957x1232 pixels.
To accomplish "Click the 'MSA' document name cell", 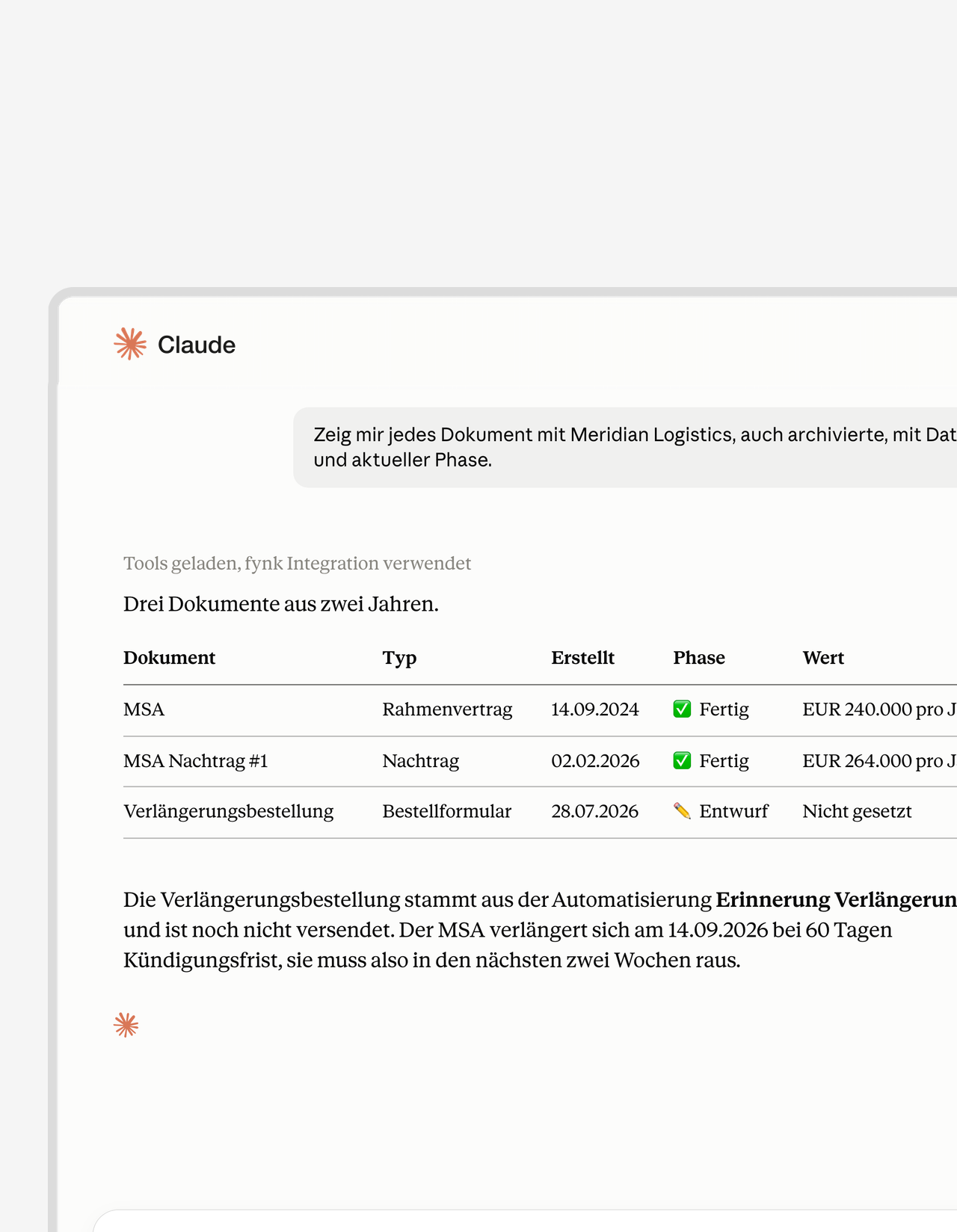I will [x=144, y=709].
